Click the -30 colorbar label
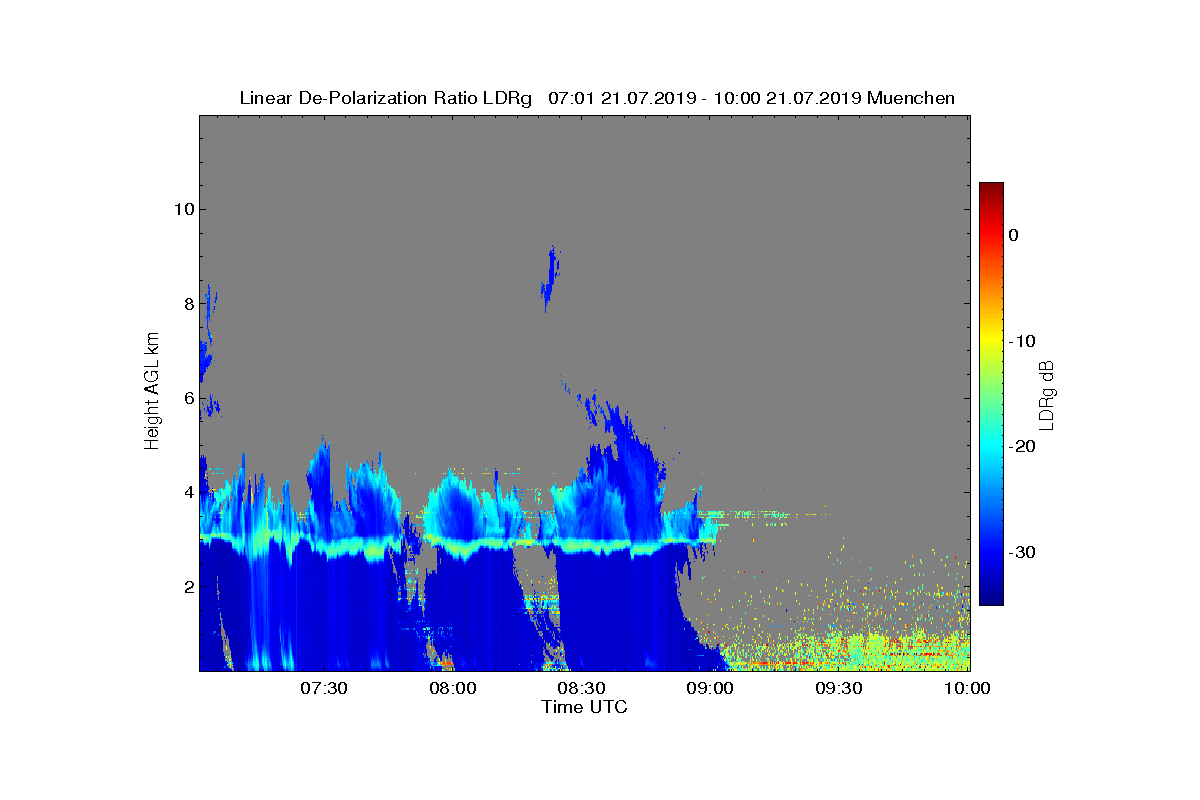This screenshot has width=1200, height=800. click(1022, 552)
